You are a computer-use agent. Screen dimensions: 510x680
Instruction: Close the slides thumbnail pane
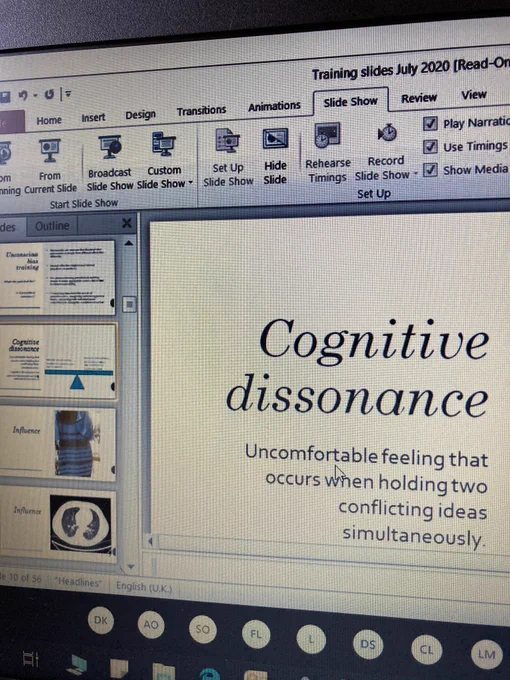pyautogui.click(x=127, y=223)
